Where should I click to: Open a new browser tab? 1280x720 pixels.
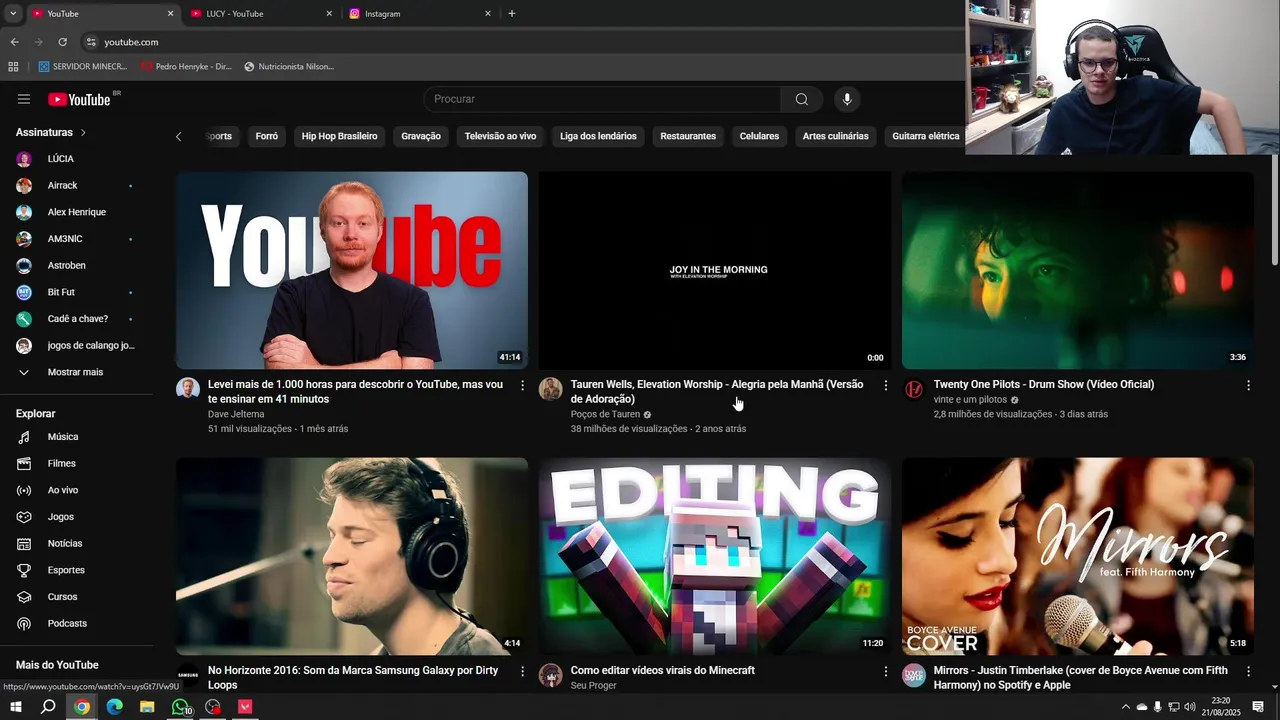click(x=512, y=14)
